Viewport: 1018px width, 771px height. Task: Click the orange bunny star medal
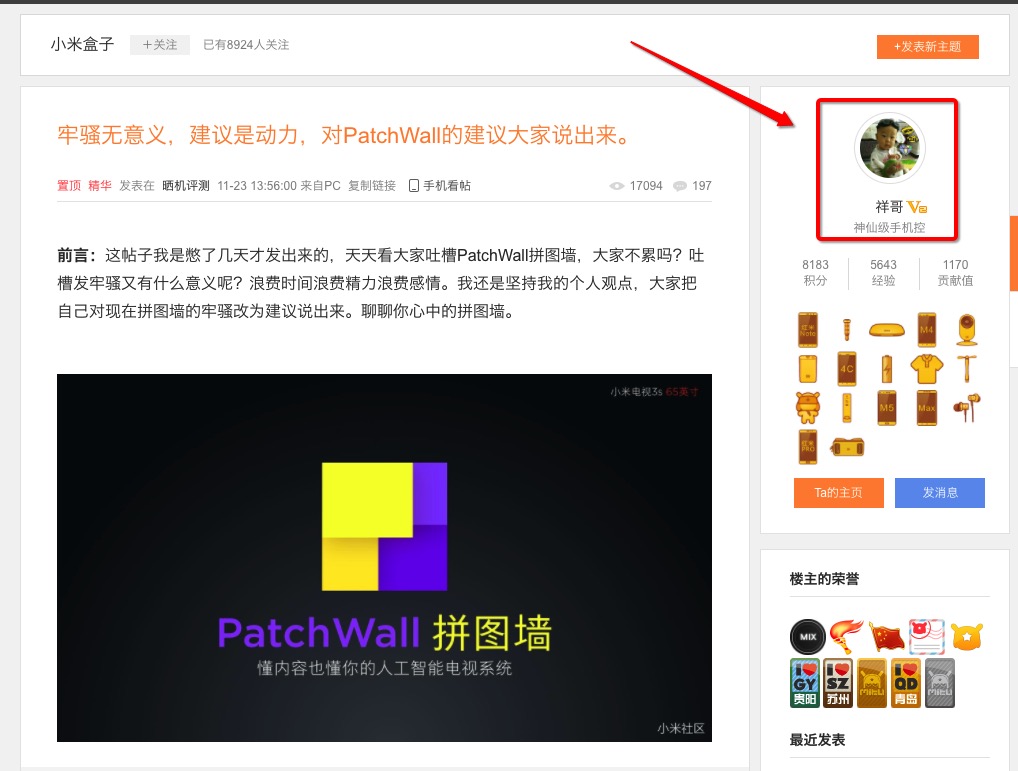(x=967, y=636)
